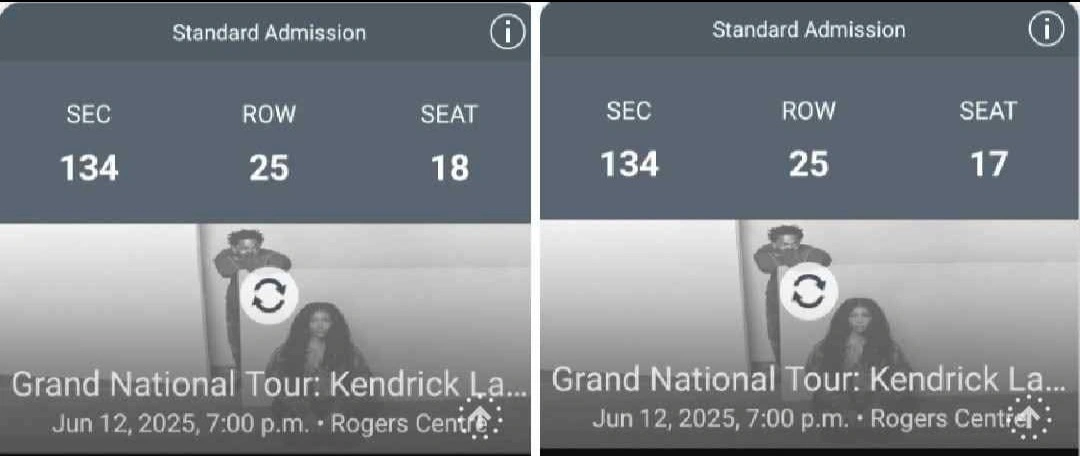1080x456 pixels.
Task: Click section number 134 on the seat 18 ticket
Action: point(90,168)
